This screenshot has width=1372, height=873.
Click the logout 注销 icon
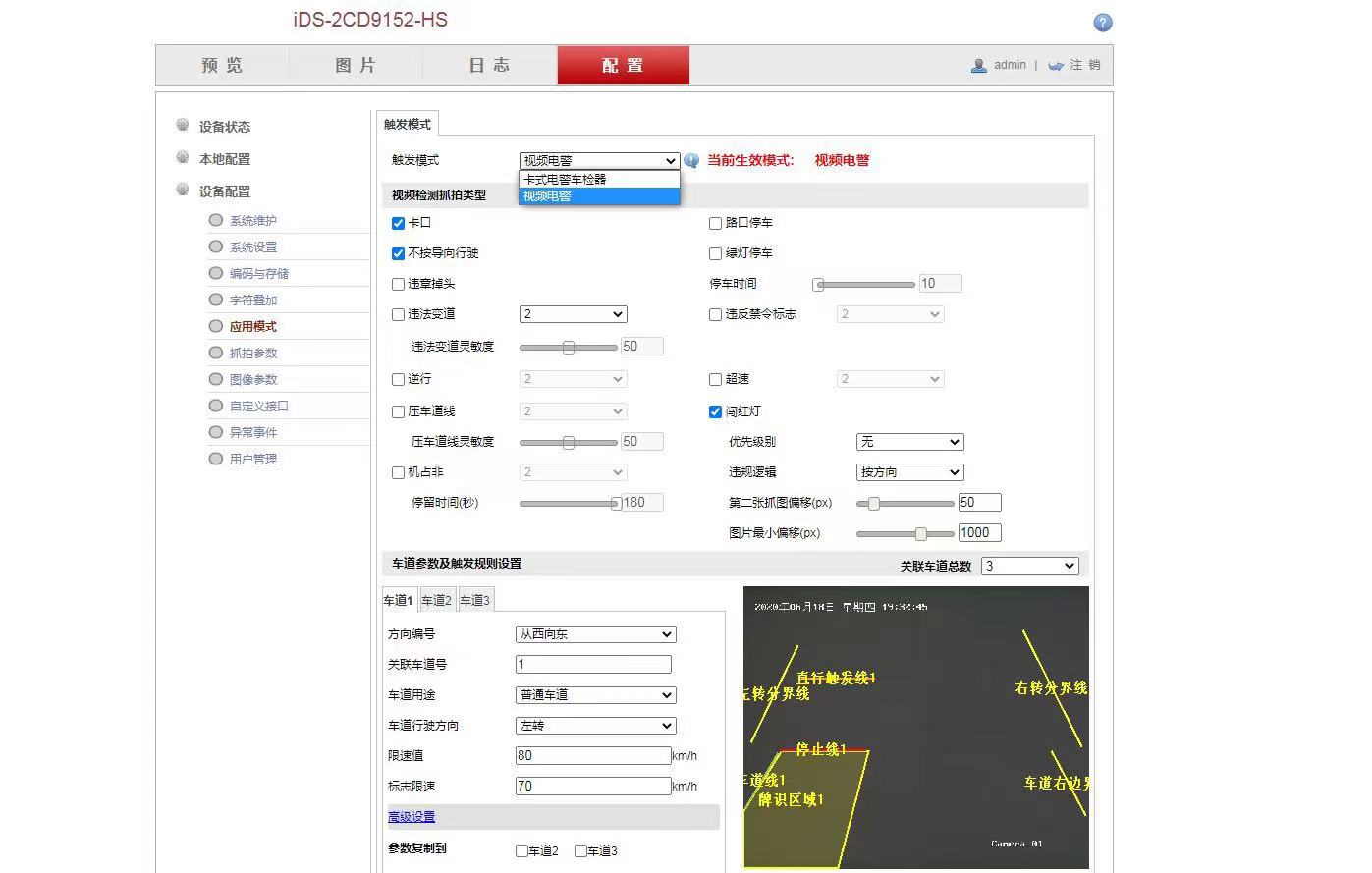1056,66
